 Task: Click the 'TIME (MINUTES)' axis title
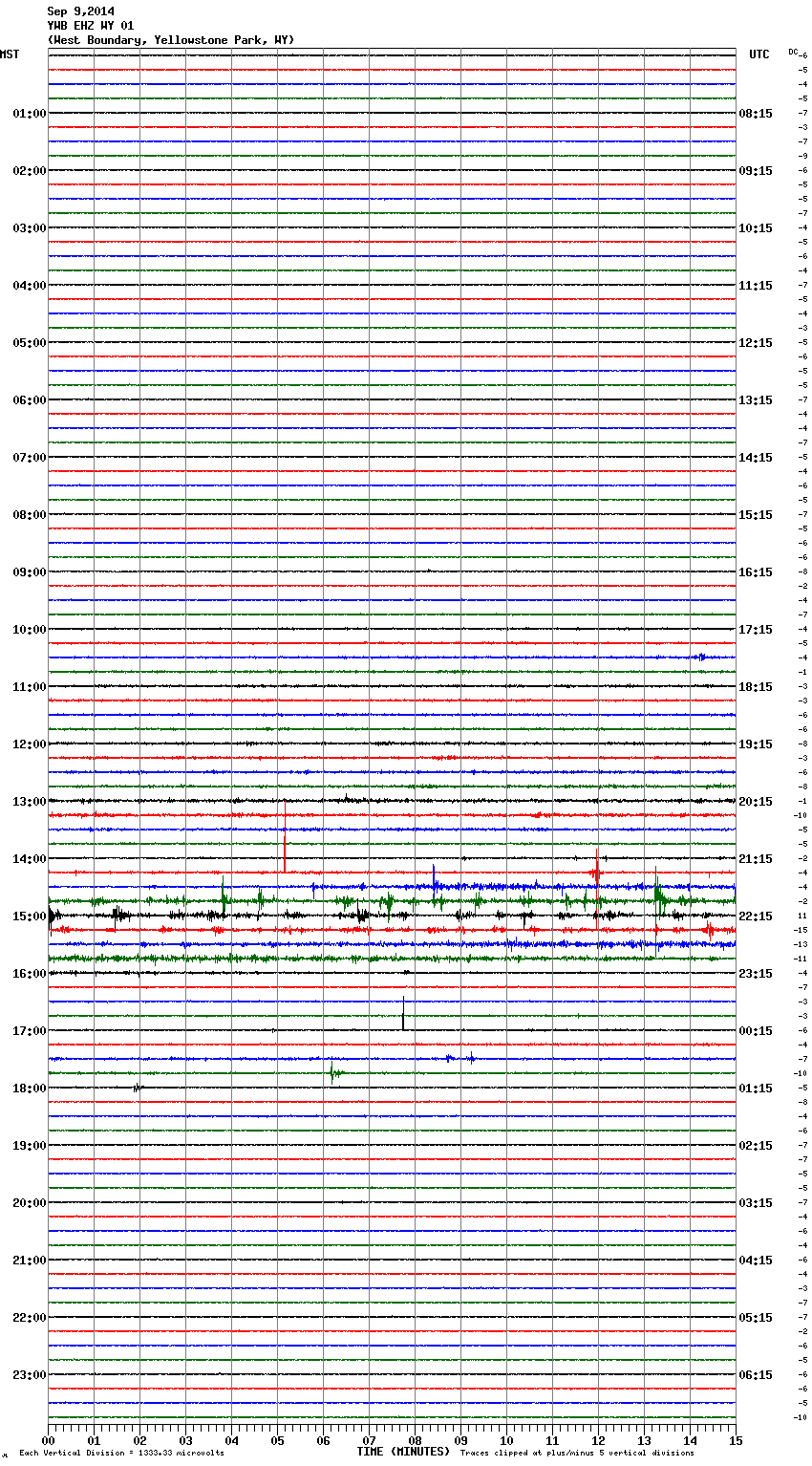pos(403,1452)
